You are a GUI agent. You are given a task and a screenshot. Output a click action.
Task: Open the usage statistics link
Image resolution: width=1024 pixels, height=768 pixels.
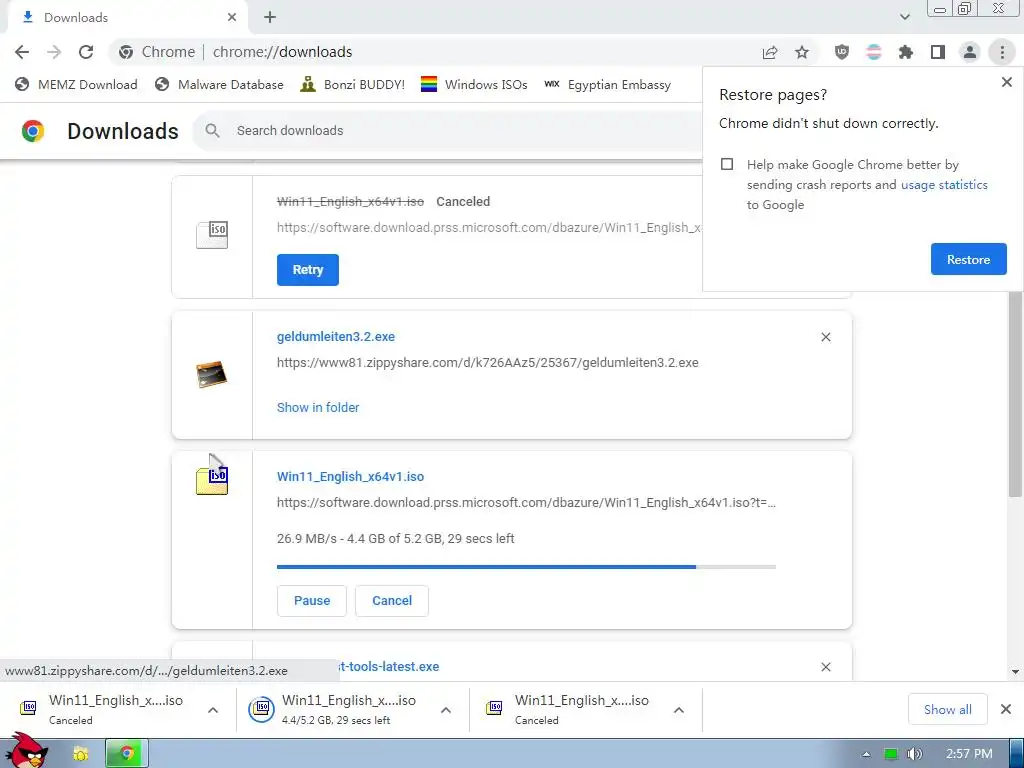tap(944, 185)
